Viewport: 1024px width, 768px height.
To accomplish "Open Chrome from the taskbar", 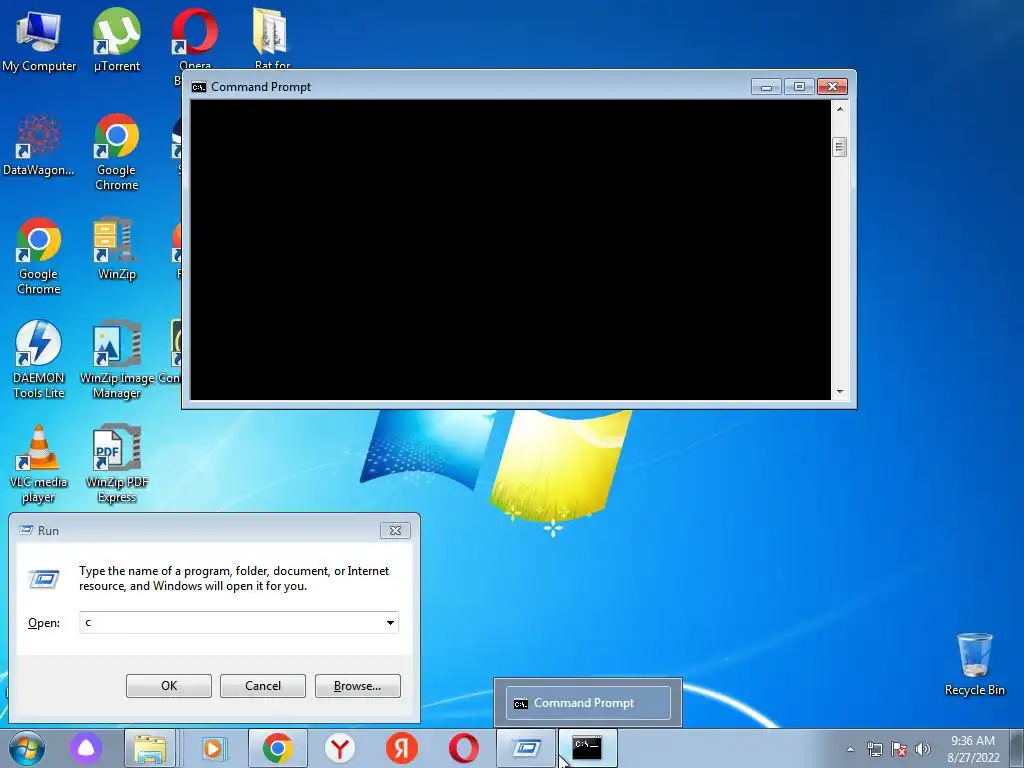I will (x=278, y=748).
